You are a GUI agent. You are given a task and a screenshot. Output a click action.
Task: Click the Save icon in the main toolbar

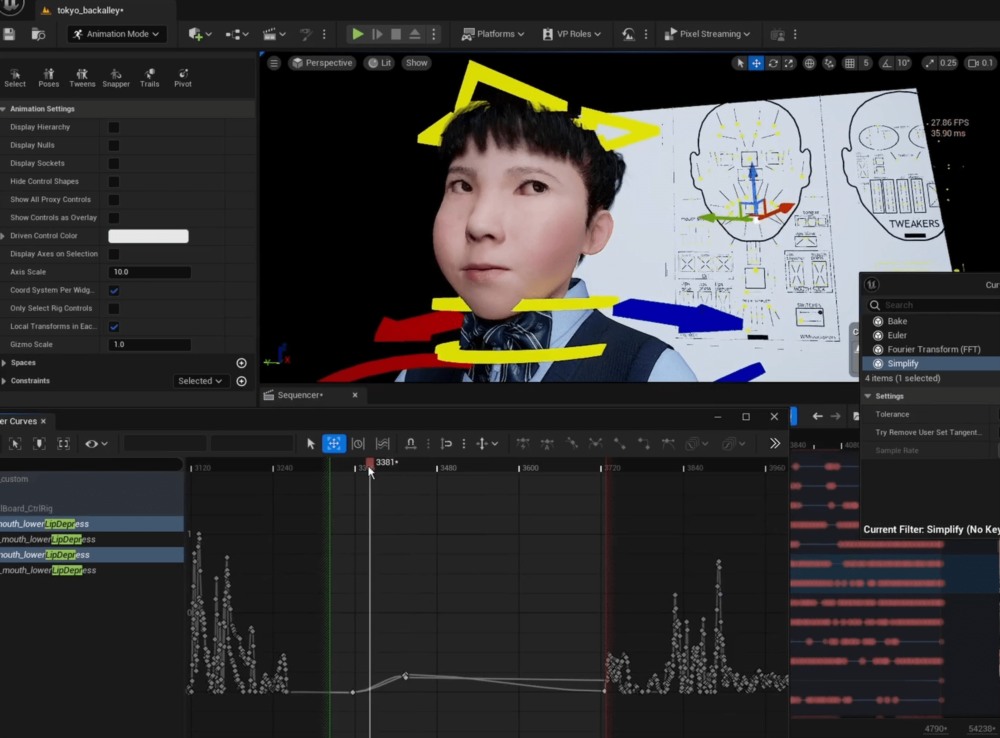[8, 34]
